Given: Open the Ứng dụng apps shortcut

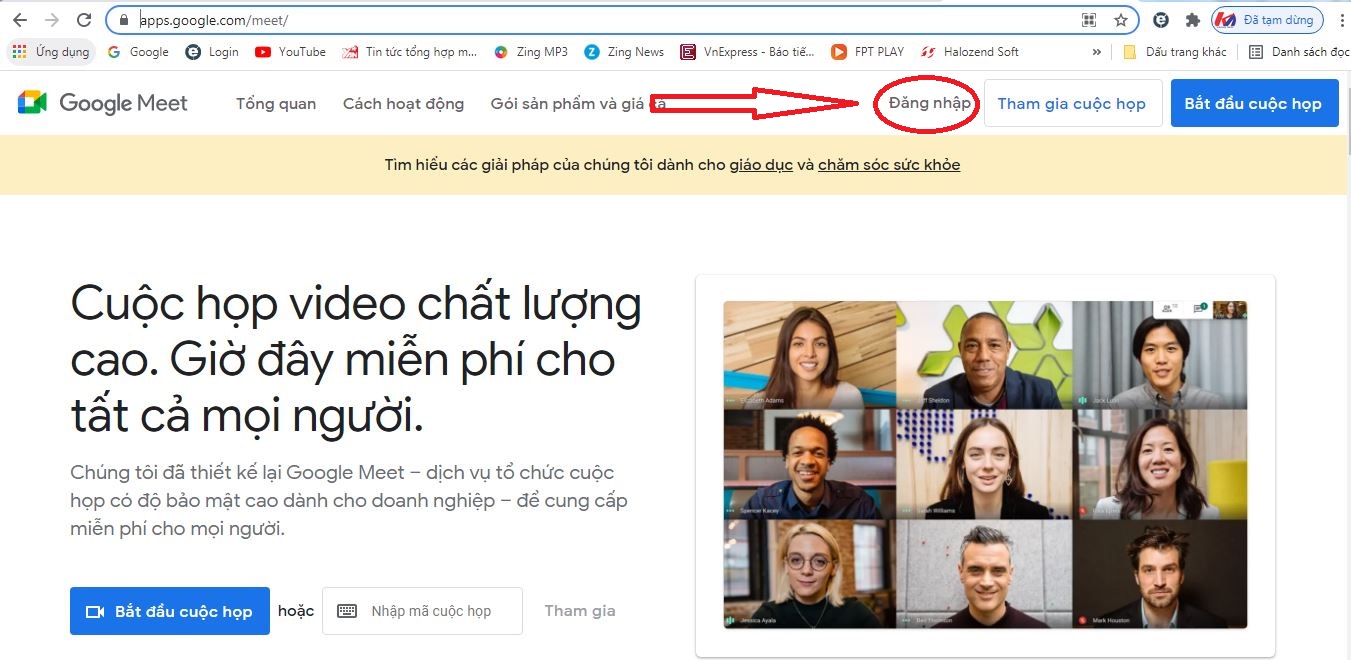Looking at the screenshot, I should (x=50, y=52).
